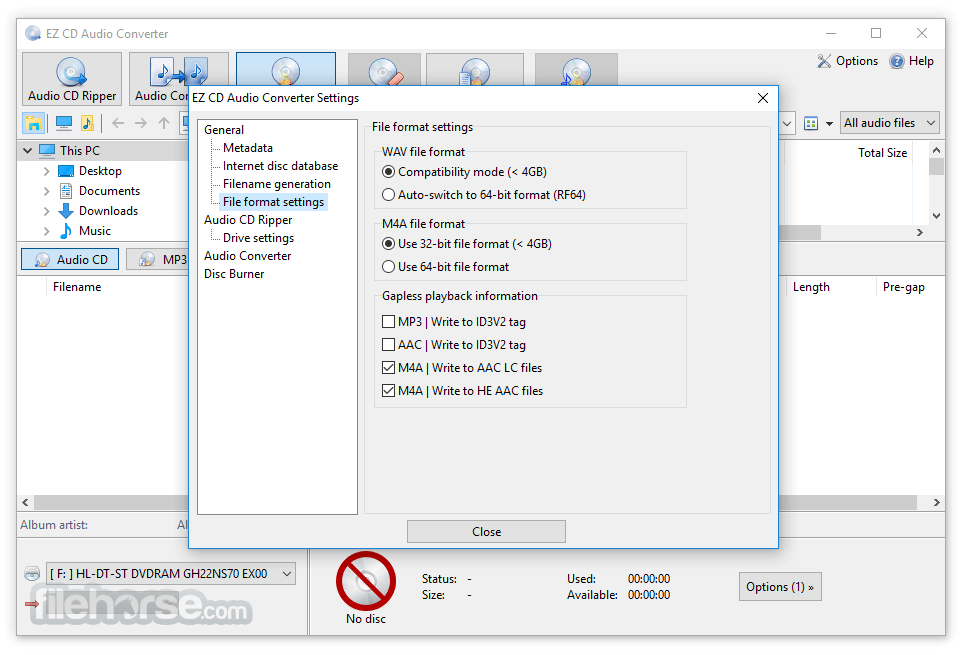Switch to the MP3 tab
Viewport: 964px width, 655px height.
point(157,259)
